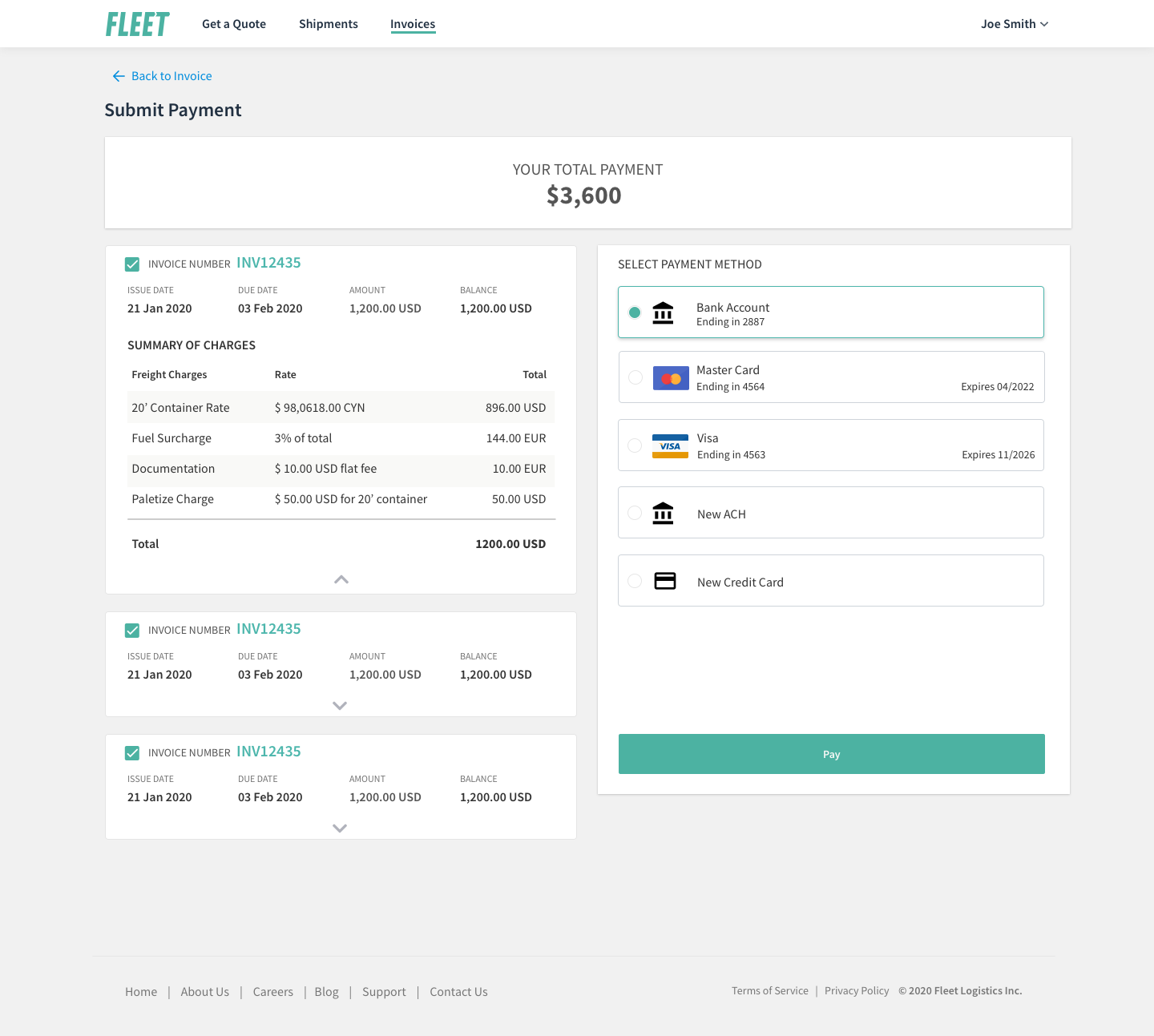
Task: Click the Bank Account building icon
Action: click(x=663, y=312)
